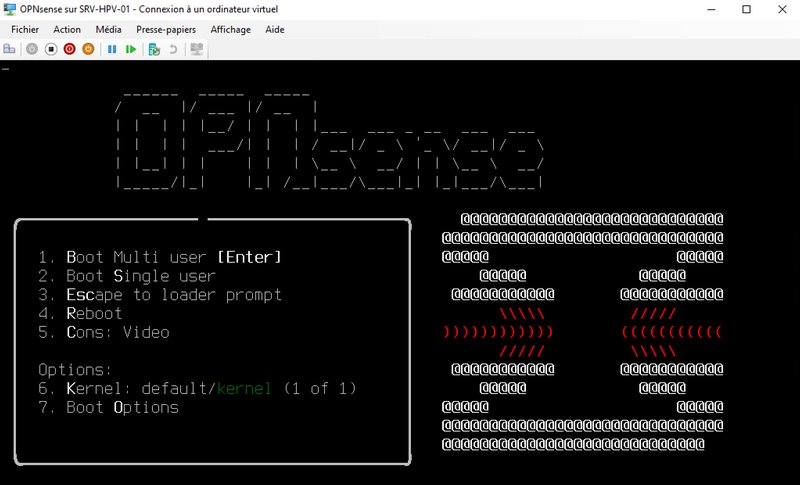This screenshot has height=485, width=800.
Task: Open the Fichier menu
Action: click(24, 30)
